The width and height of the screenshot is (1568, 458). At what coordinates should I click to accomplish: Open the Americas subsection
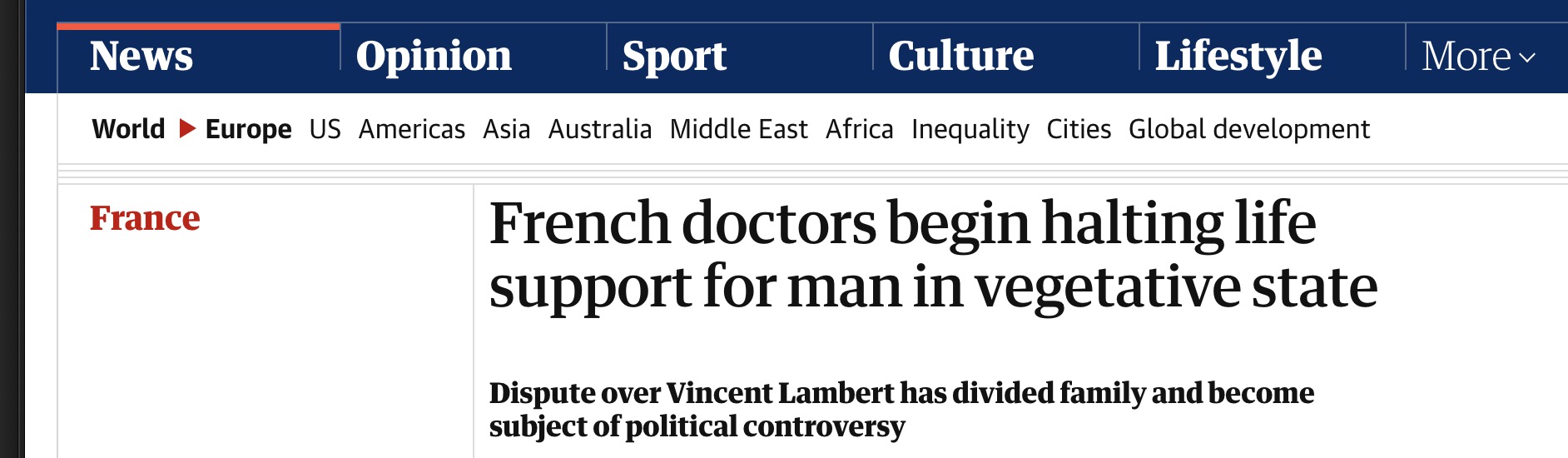412,129
